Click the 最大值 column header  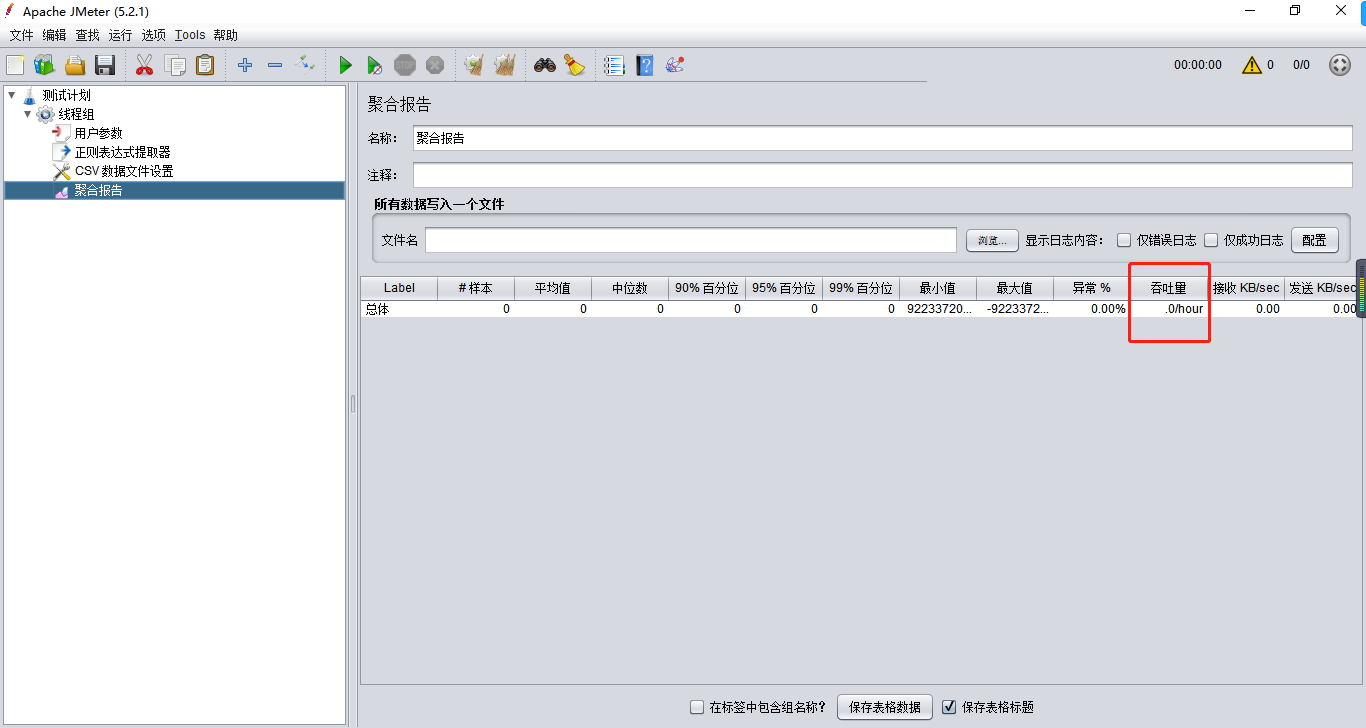point(1015,288)
